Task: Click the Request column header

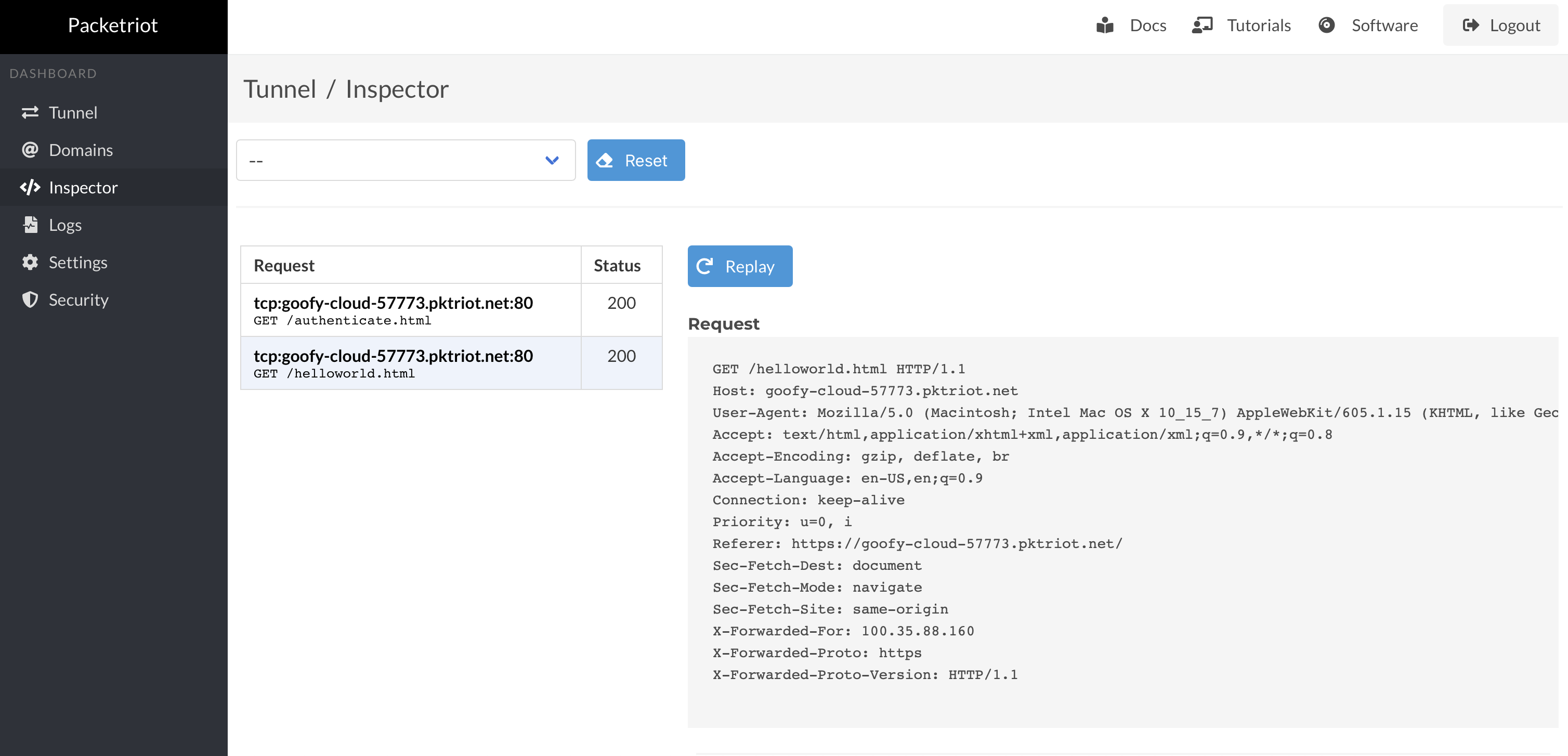Action: click(x=284, y=265)
